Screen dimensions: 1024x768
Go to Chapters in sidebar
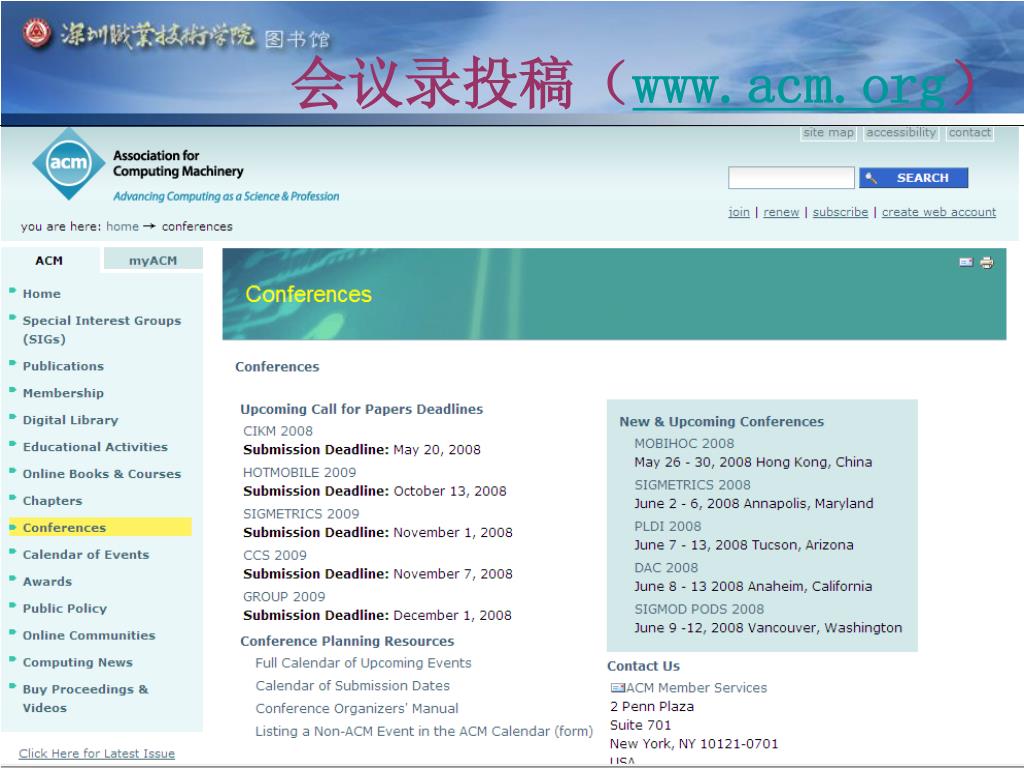[x=52, y=501]
